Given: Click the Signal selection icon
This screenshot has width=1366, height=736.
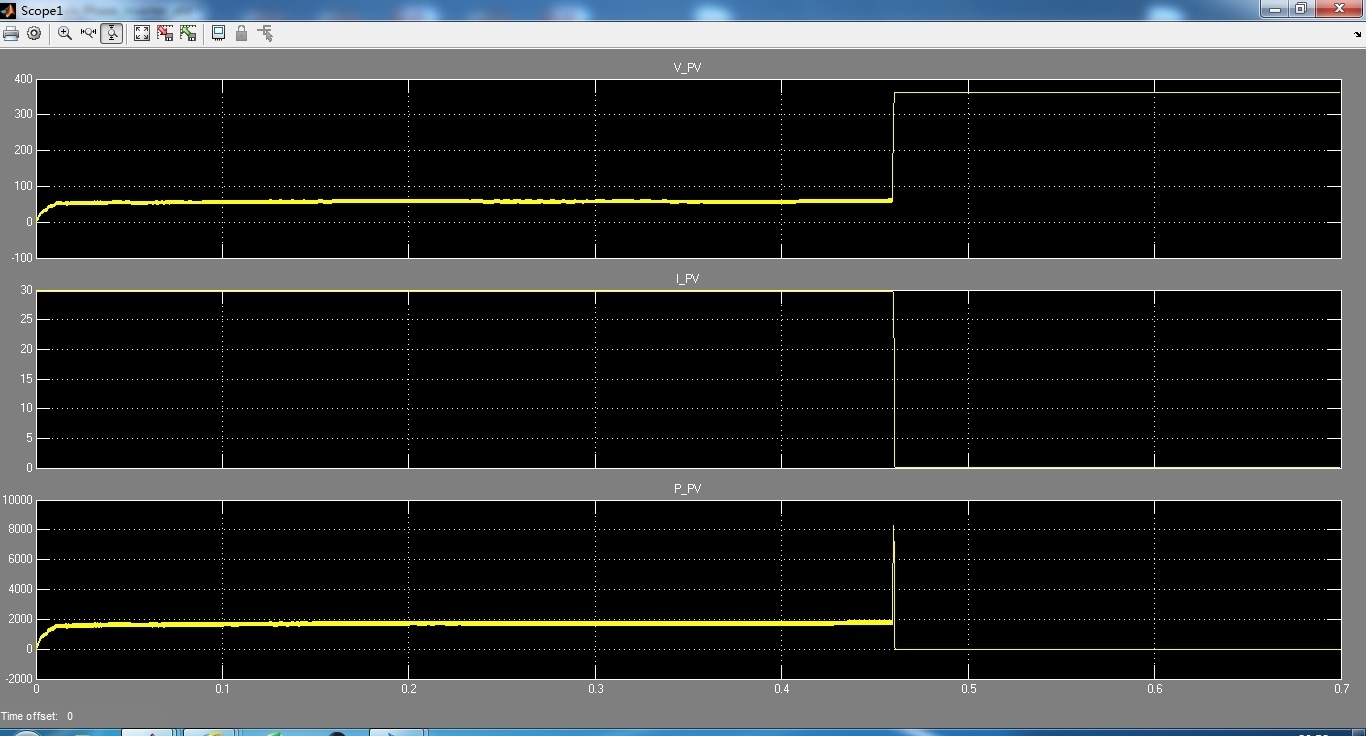Looking at the screenshot, I should 265,33.
